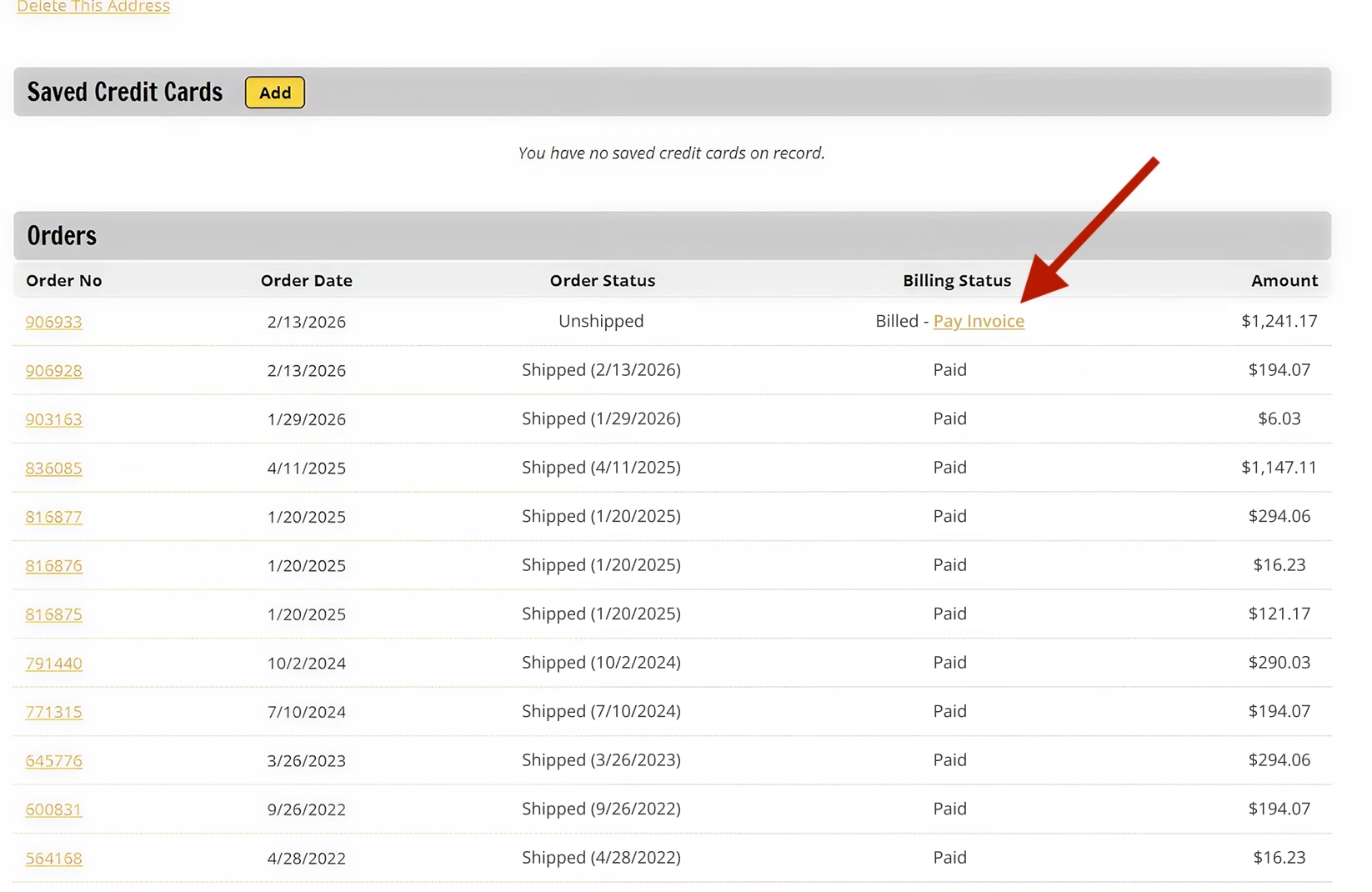The height and width of the screenshot is (892, 1372).
Task: Click the Delete This Address link
Action: tap(93, 7)
